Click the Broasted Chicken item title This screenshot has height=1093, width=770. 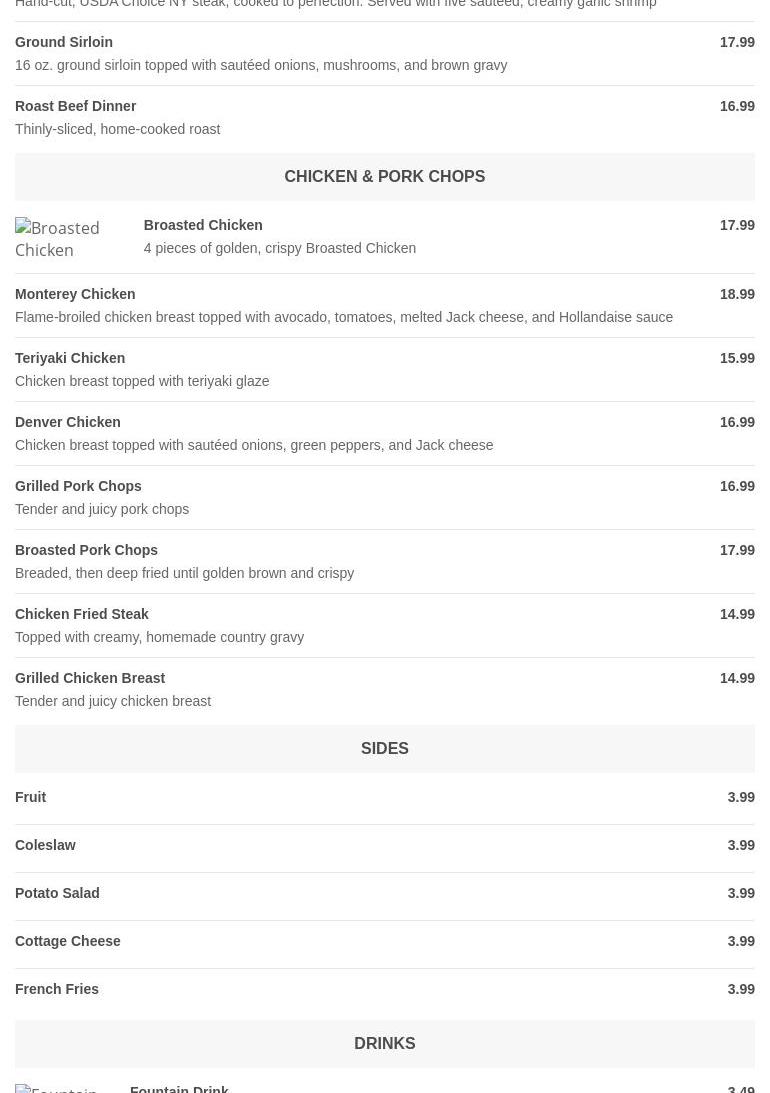(203, 226)
